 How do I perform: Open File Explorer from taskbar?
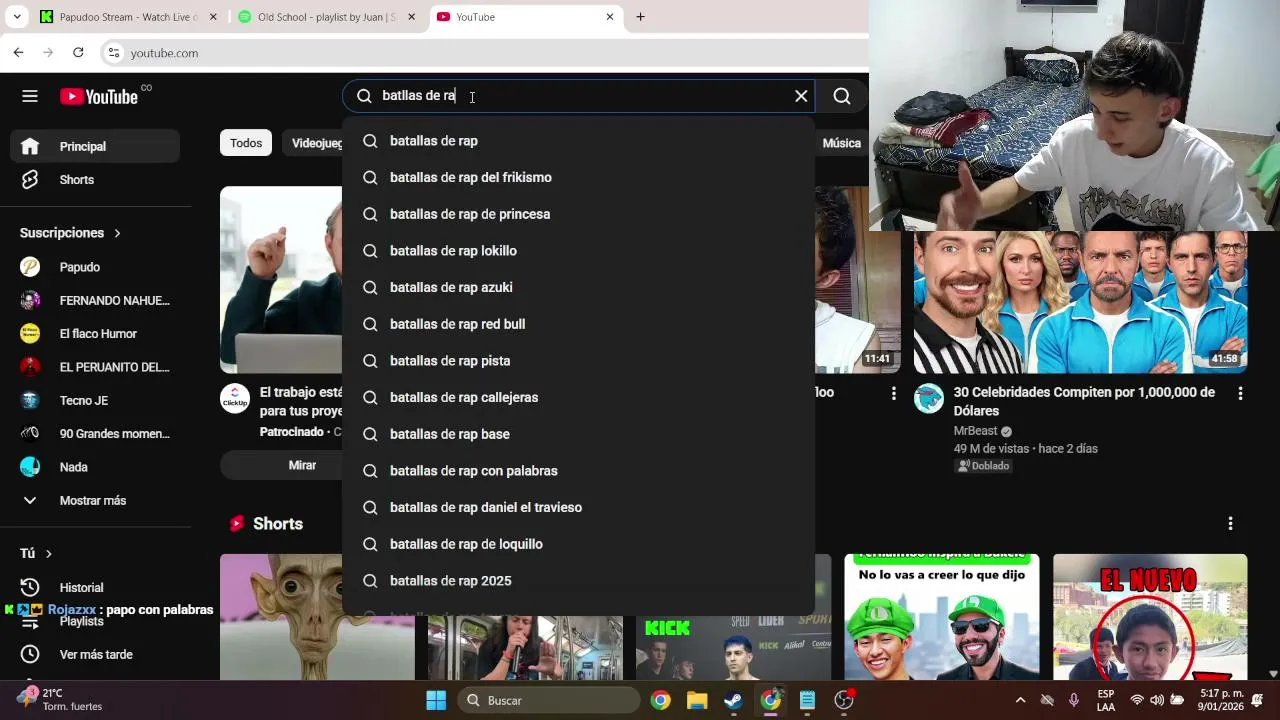click(x=697, y=700)
